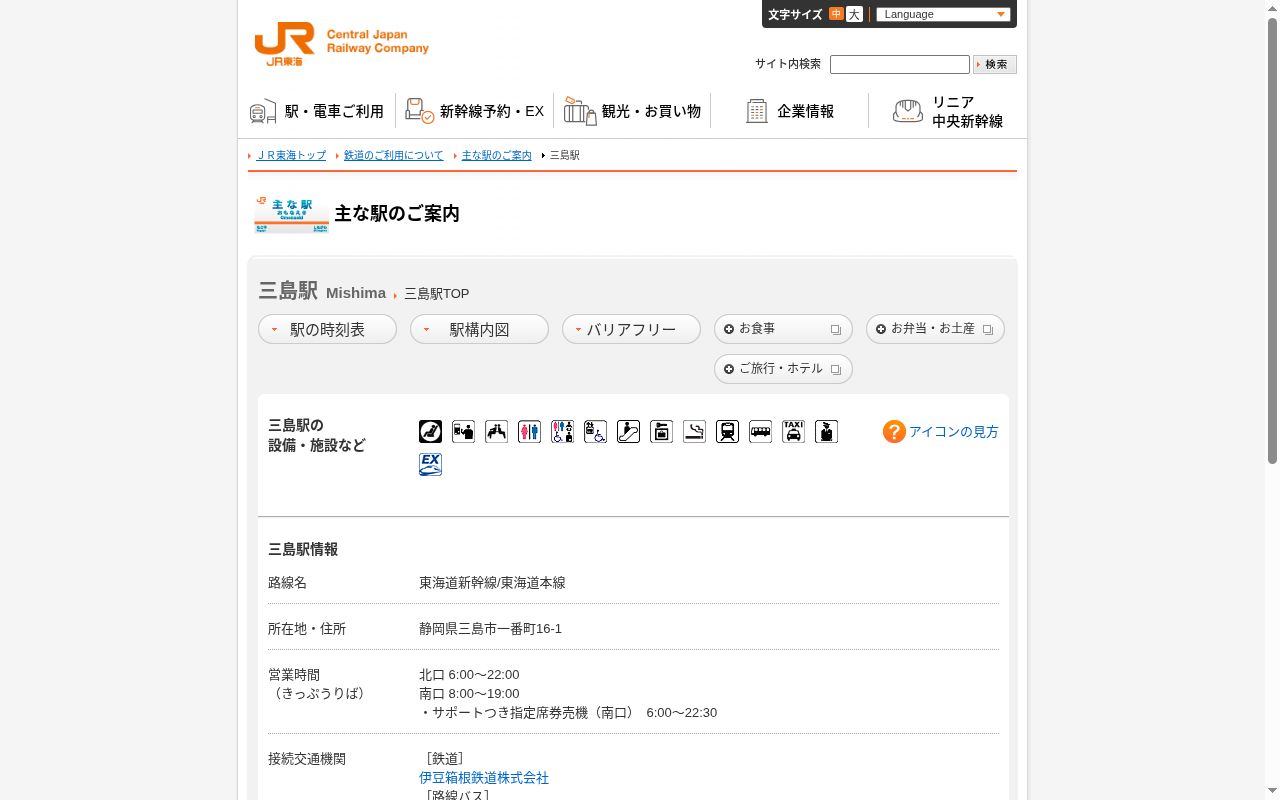Viewport: 1280px width, 800px height.
Task: Expand the バリアフリー menu
Action: coord(631,329)
